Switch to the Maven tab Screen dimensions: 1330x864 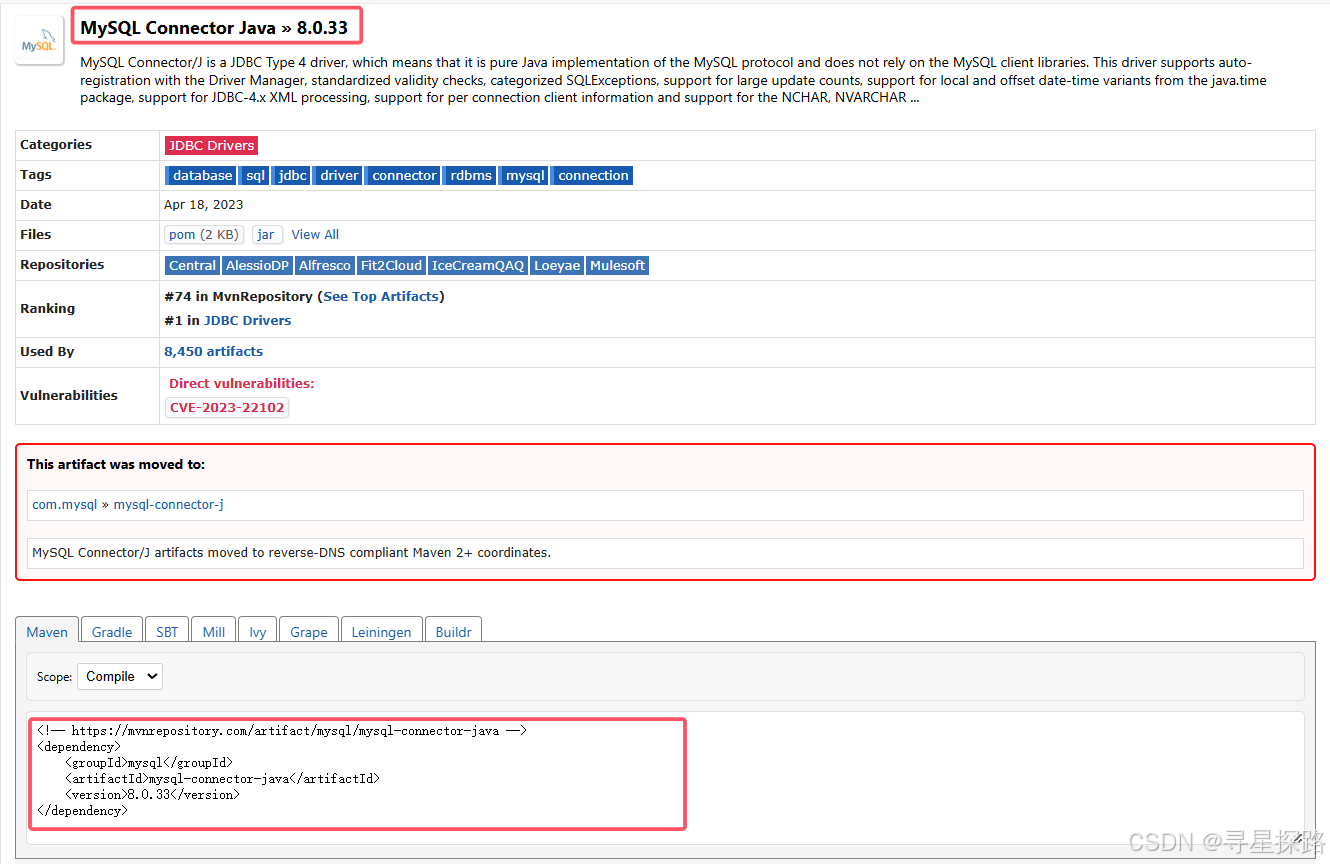pos(47,632)
